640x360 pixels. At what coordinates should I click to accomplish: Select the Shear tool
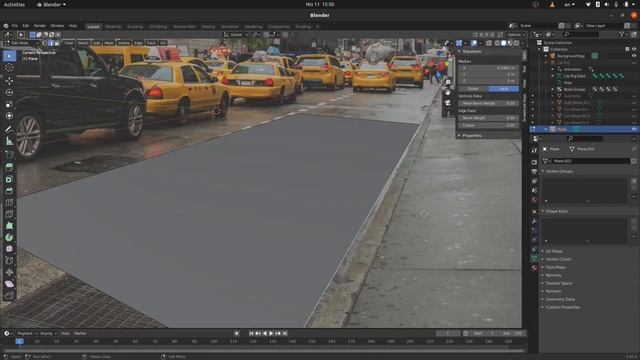(9, 284)
